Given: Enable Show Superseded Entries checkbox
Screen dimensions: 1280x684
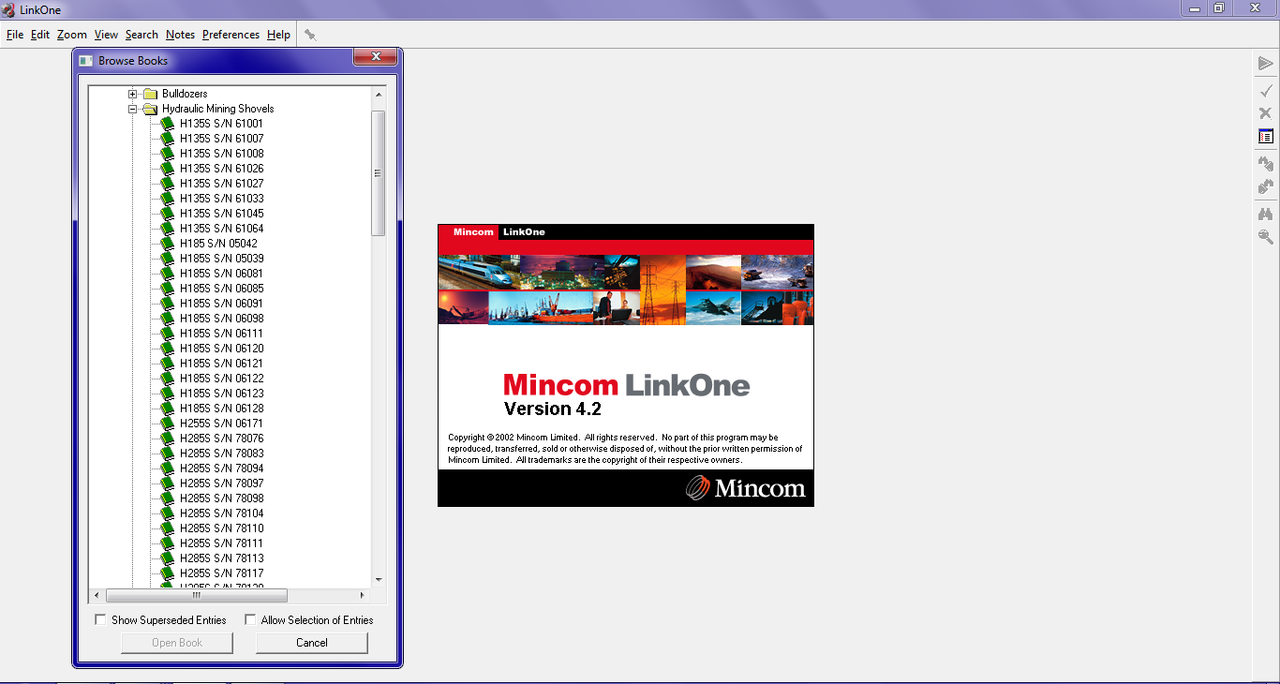Looking at the screenshot, I should 100,620.
